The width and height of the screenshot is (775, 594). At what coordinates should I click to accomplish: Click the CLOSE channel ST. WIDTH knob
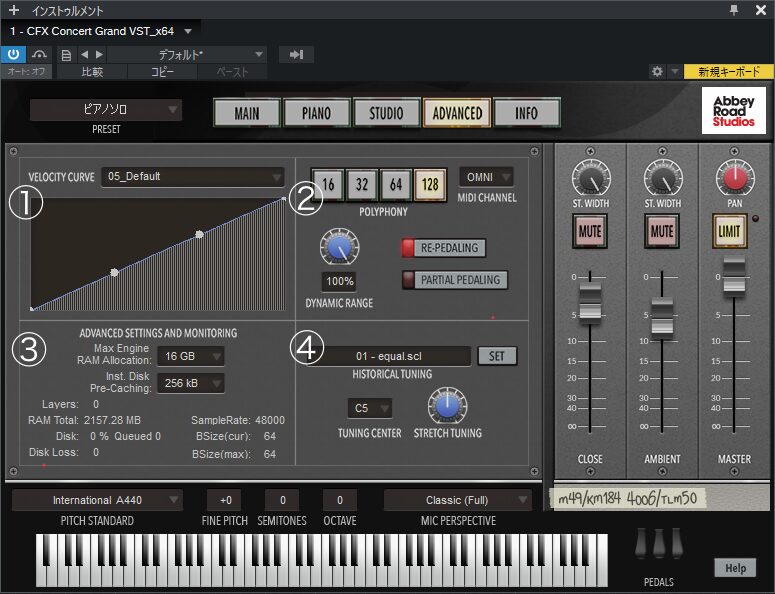click(591, 178)
